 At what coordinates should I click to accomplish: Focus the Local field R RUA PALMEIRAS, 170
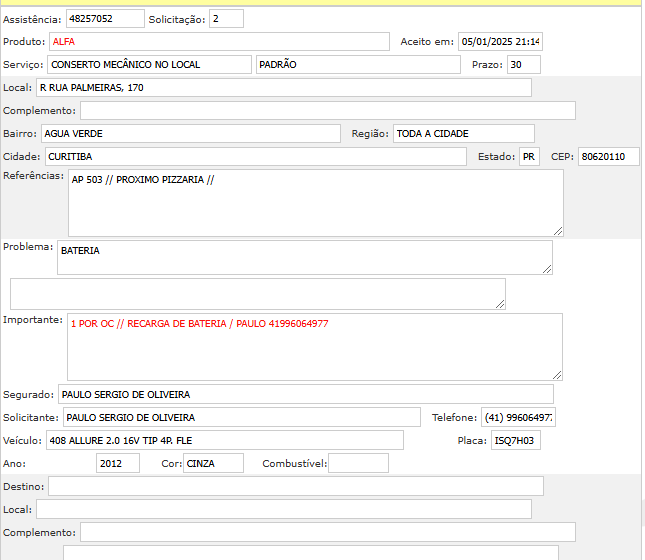pos(284,88)
